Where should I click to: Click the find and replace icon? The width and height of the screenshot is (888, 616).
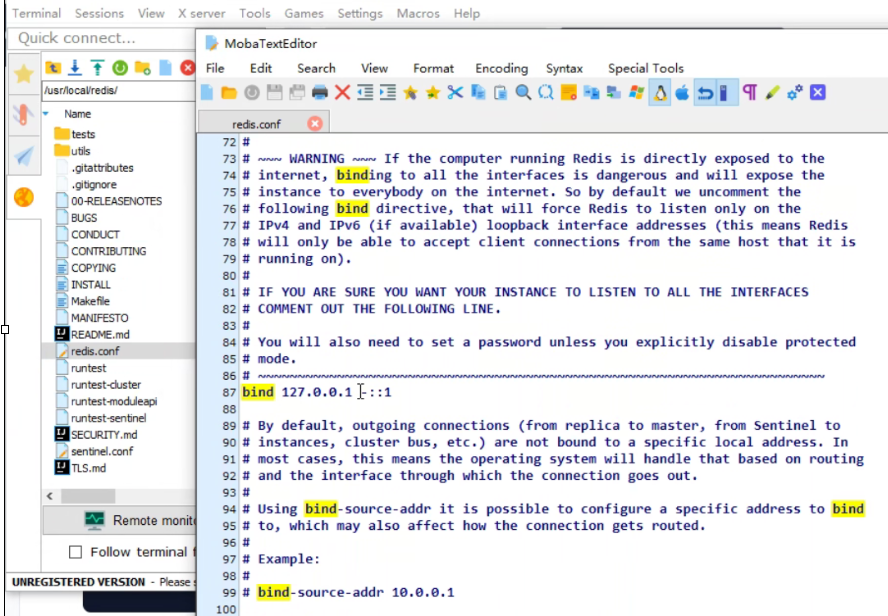(x=546, y=92)
